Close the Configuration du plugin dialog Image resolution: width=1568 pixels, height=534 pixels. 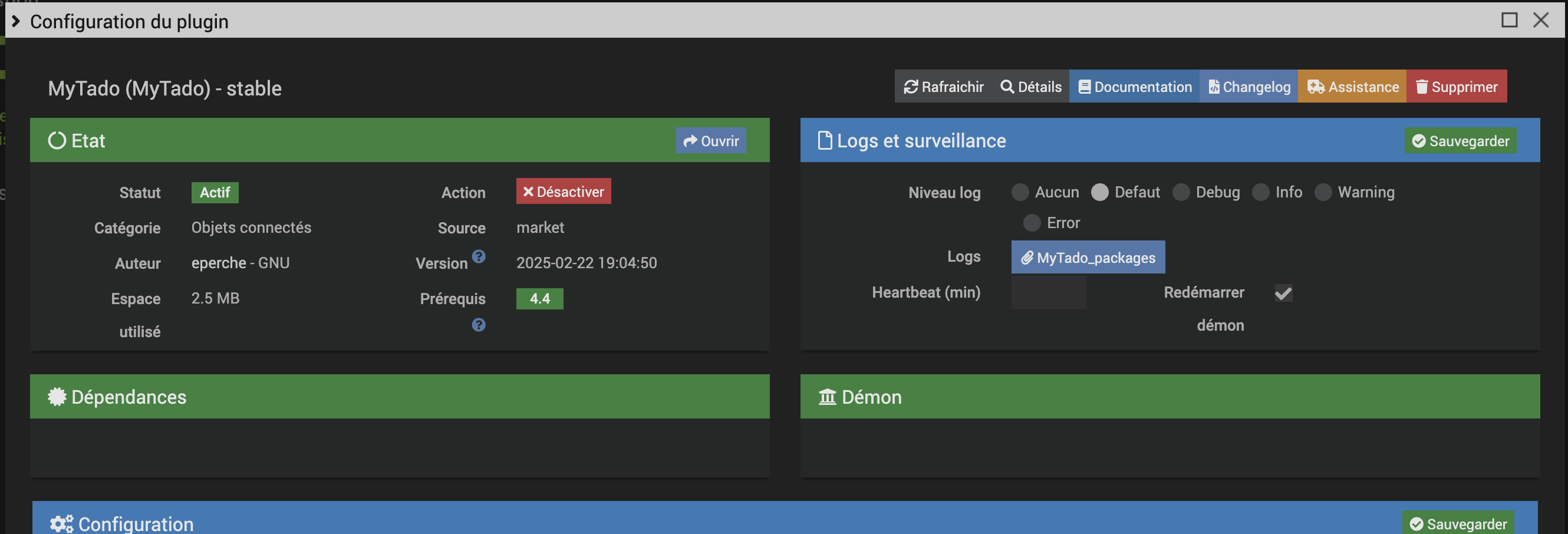click(x=1541, y=20)
